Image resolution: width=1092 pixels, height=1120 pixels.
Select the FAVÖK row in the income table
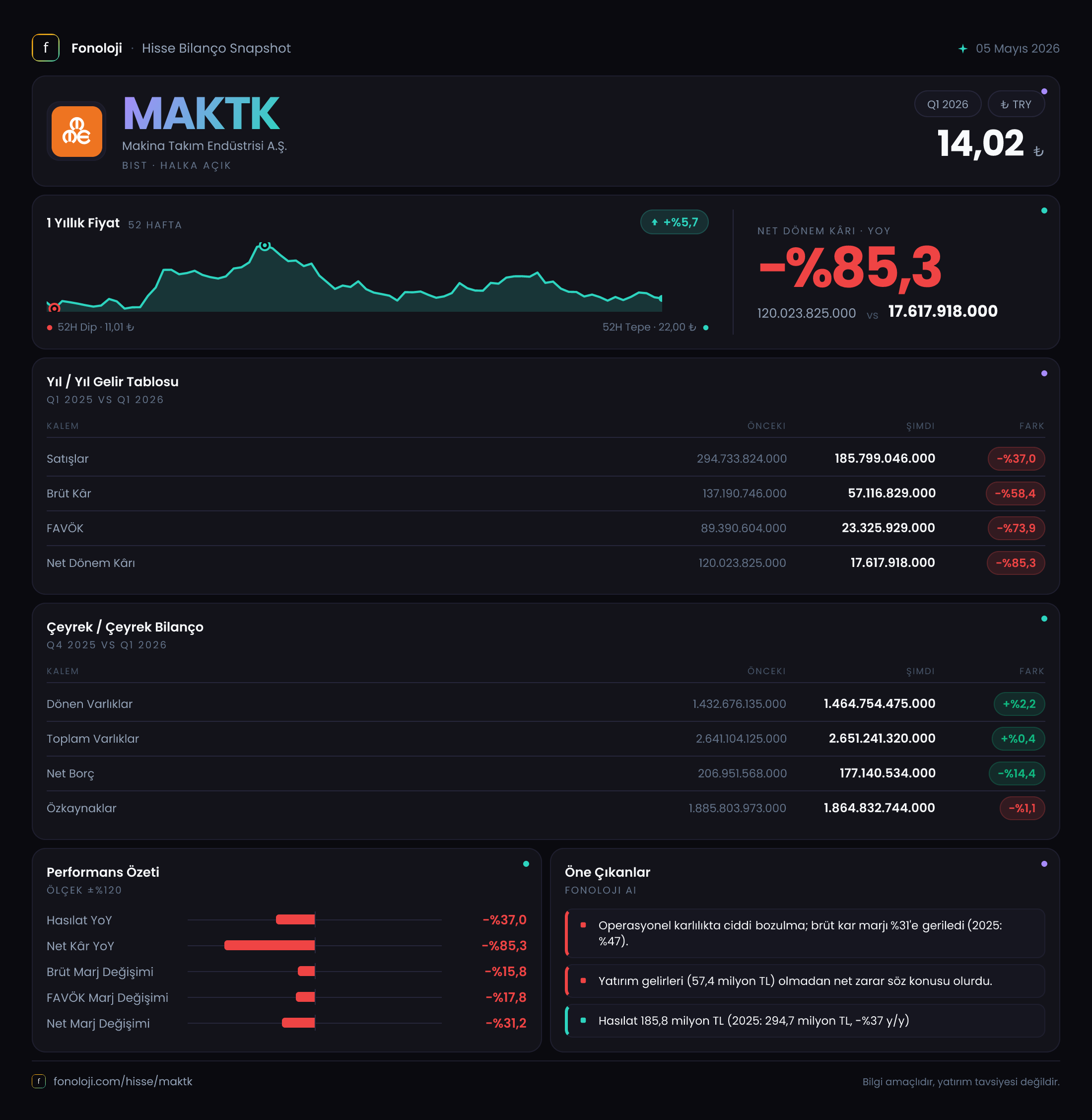click(546, 528)
